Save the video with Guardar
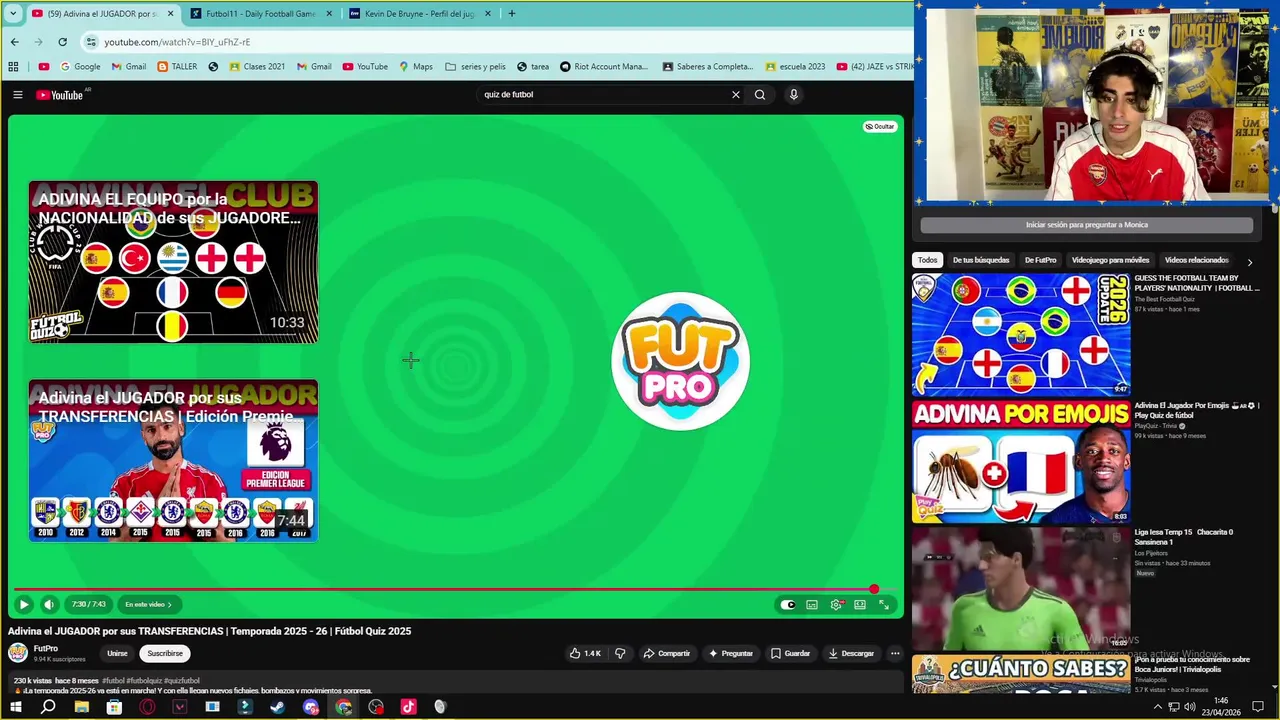The height and width of the screenshot is (720, 1280). (790, 653)
